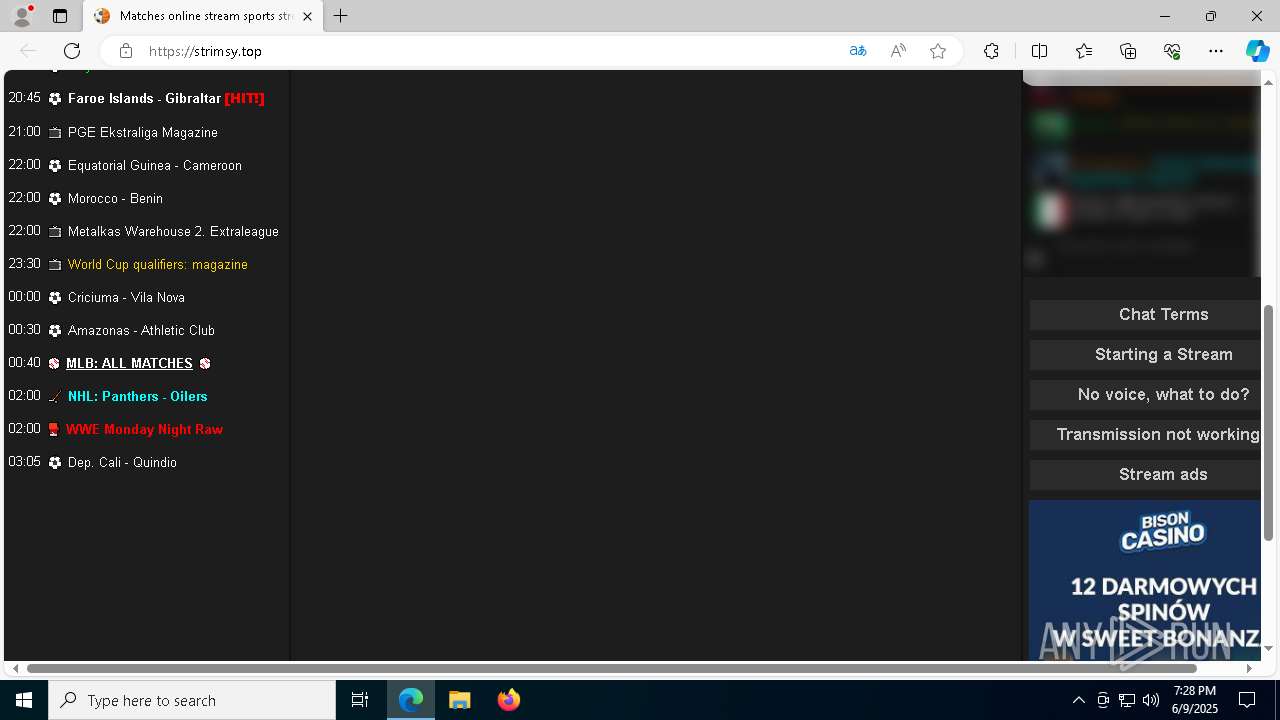Click the horizontal scrollbar right arrow
This screenshot has height=720, width=1280.
pos(1249,668)
